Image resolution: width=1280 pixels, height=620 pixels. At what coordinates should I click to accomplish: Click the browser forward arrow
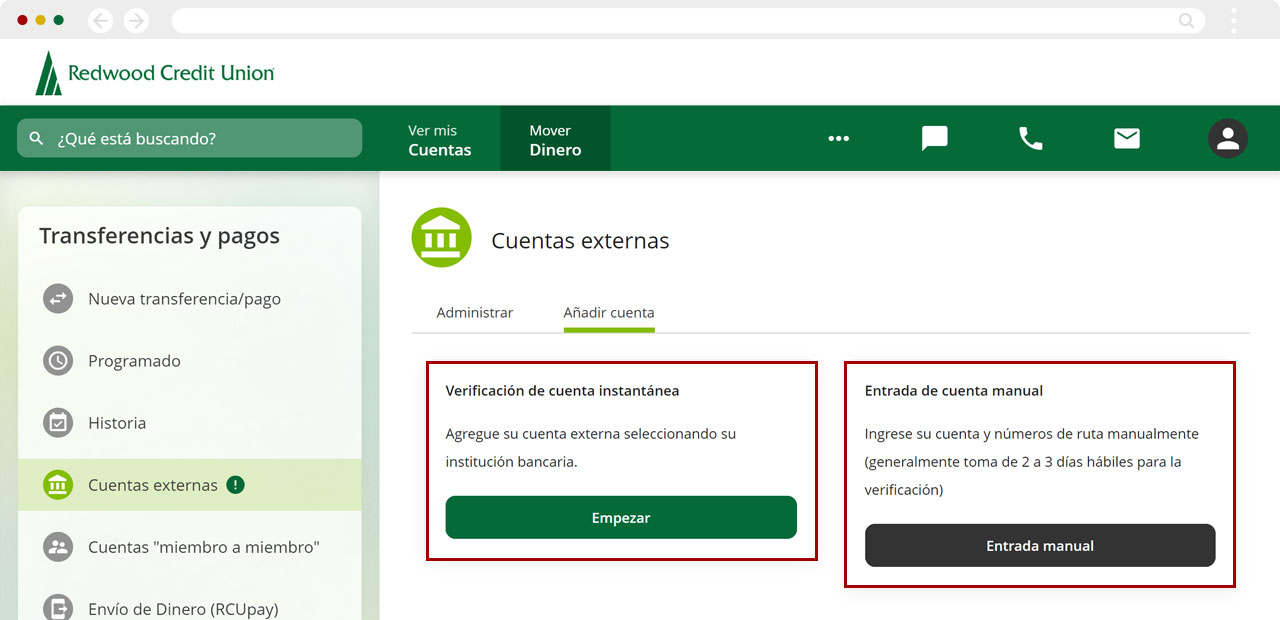(136, 20)
